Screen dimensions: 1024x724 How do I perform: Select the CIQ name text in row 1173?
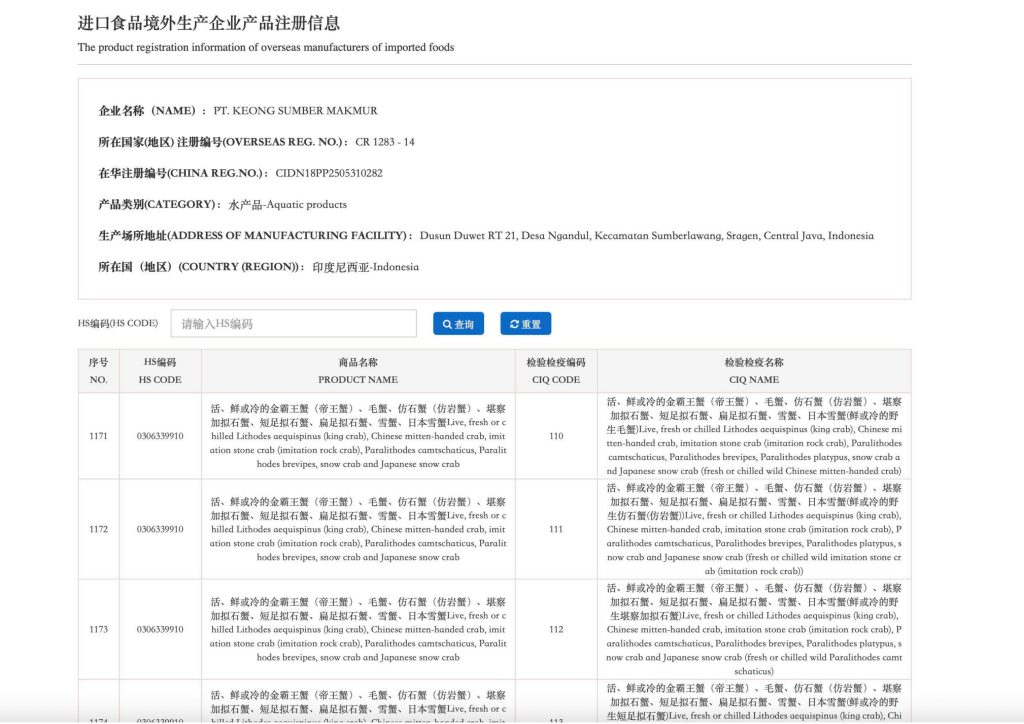tap(753, 630)
